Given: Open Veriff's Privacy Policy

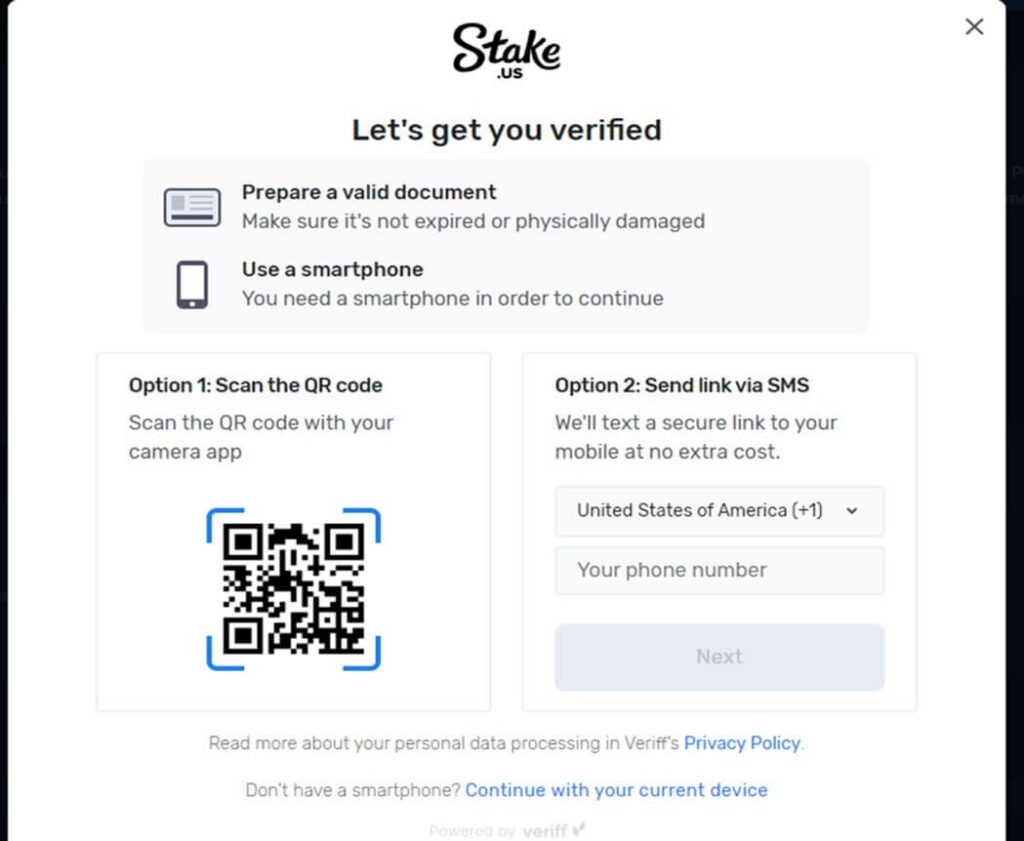Looking at the screenshot, I should click(x=741, y=743).
